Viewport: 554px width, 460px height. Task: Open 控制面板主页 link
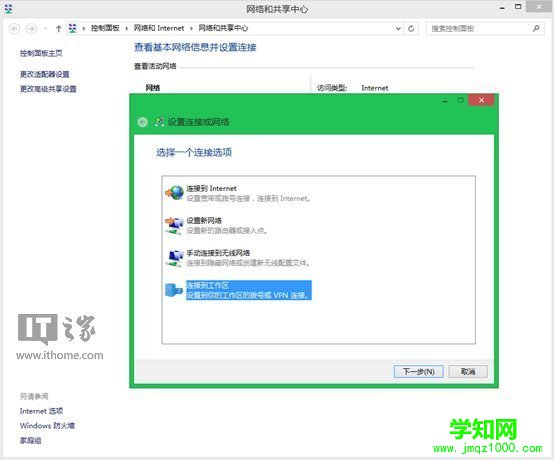(x=41, y=53)
